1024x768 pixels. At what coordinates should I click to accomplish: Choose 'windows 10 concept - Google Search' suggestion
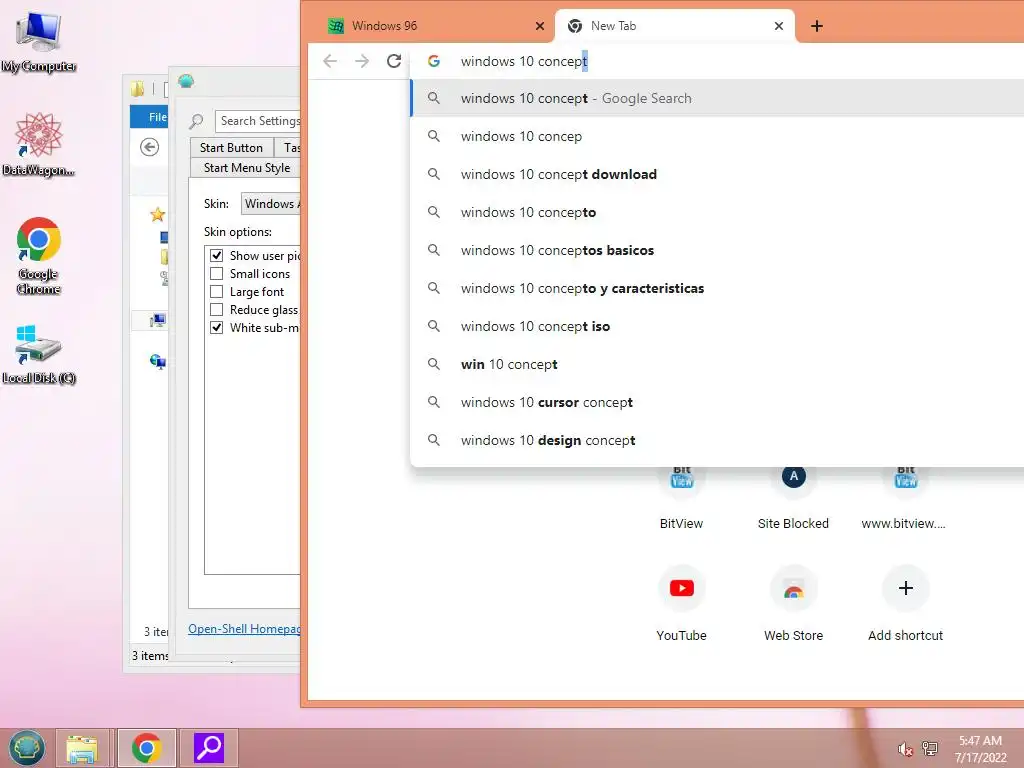tap(716, 98)
